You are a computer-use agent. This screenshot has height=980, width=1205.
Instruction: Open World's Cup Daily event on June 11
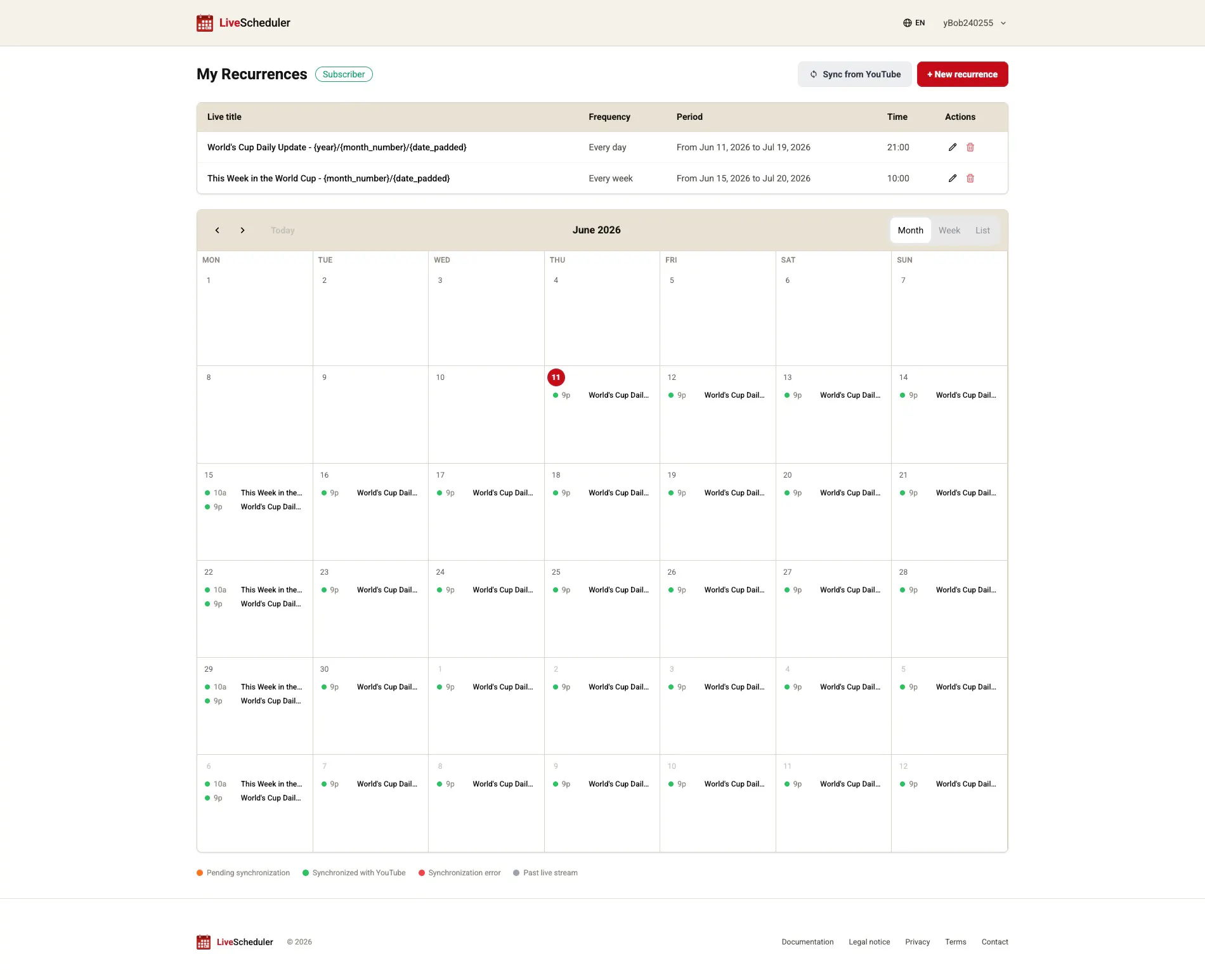tap(601, 395)
